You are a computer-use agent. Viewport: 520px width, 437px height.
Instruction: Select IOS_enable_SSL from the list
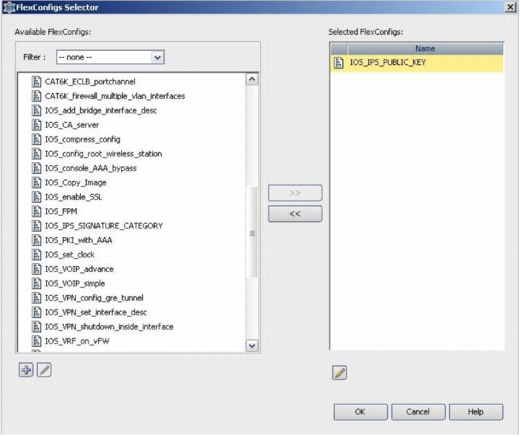[73, 197]
